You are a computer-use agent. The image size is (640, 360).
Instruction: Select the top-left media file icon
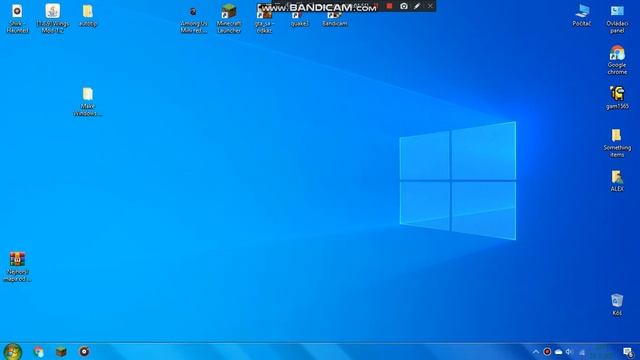pyautogui.click(x=17, y=18)
